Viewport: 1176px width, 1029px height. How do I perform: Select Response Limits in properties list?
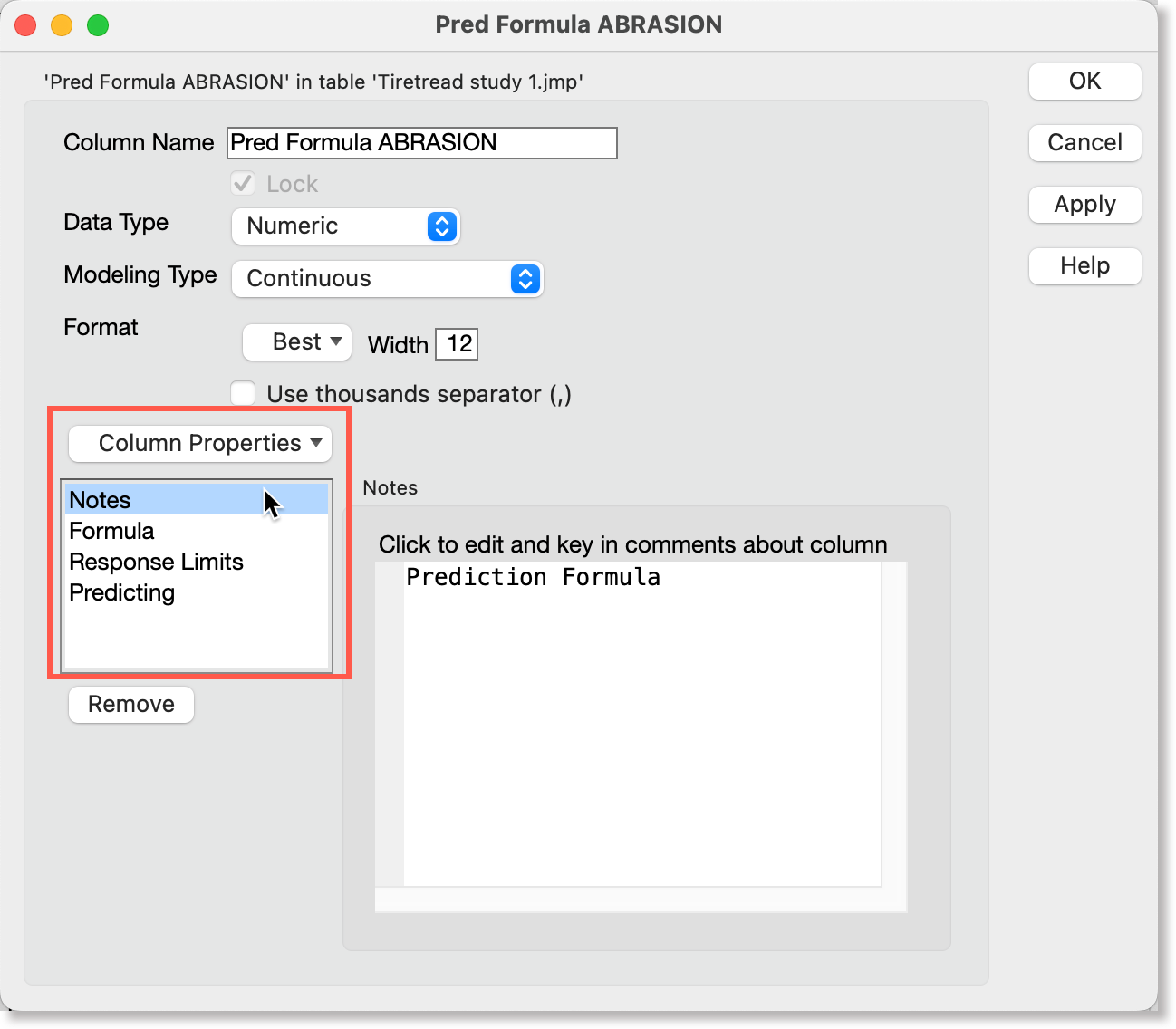click(197, 562)
